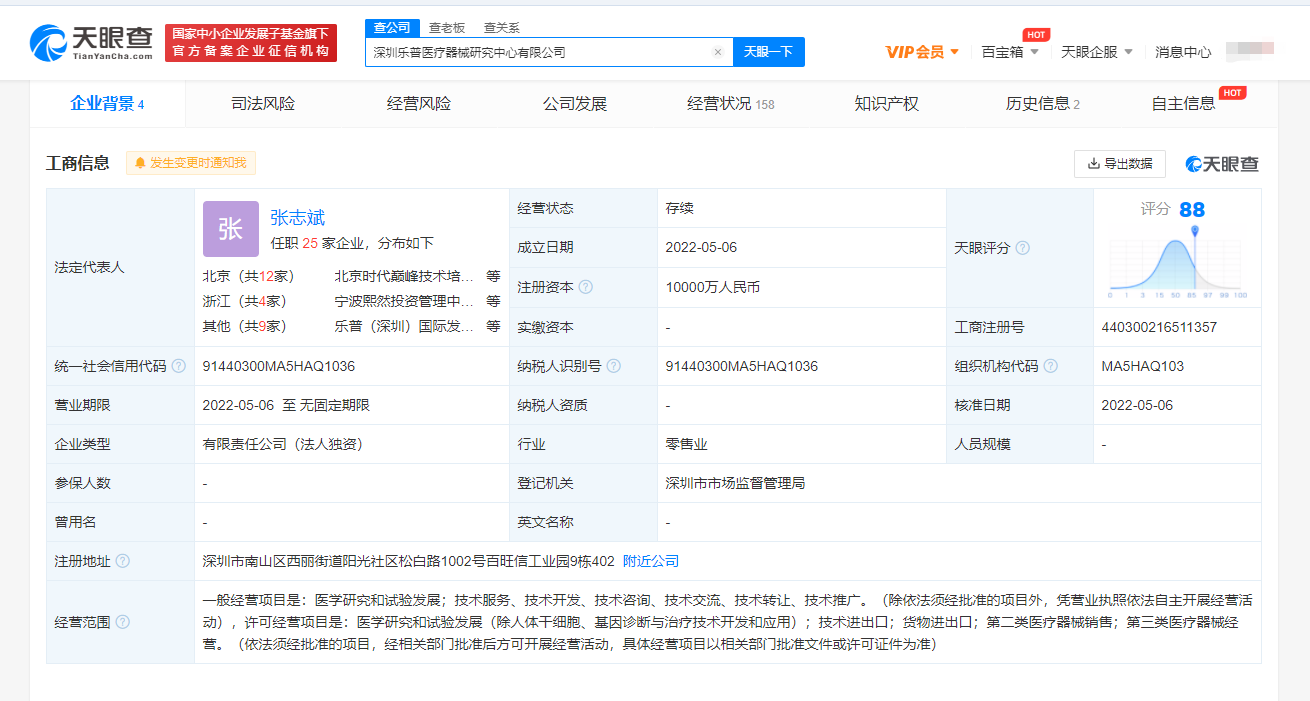Click help icon beside 组织机构代码

pos(1052,366)
